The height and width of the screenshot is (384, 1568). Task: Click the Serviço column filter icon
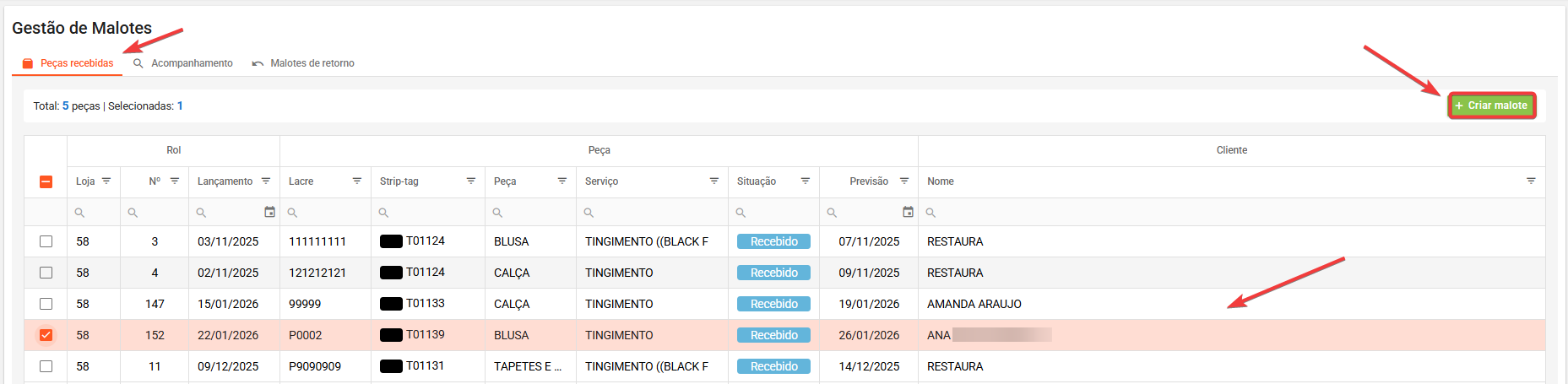click(x=713, y=181)
